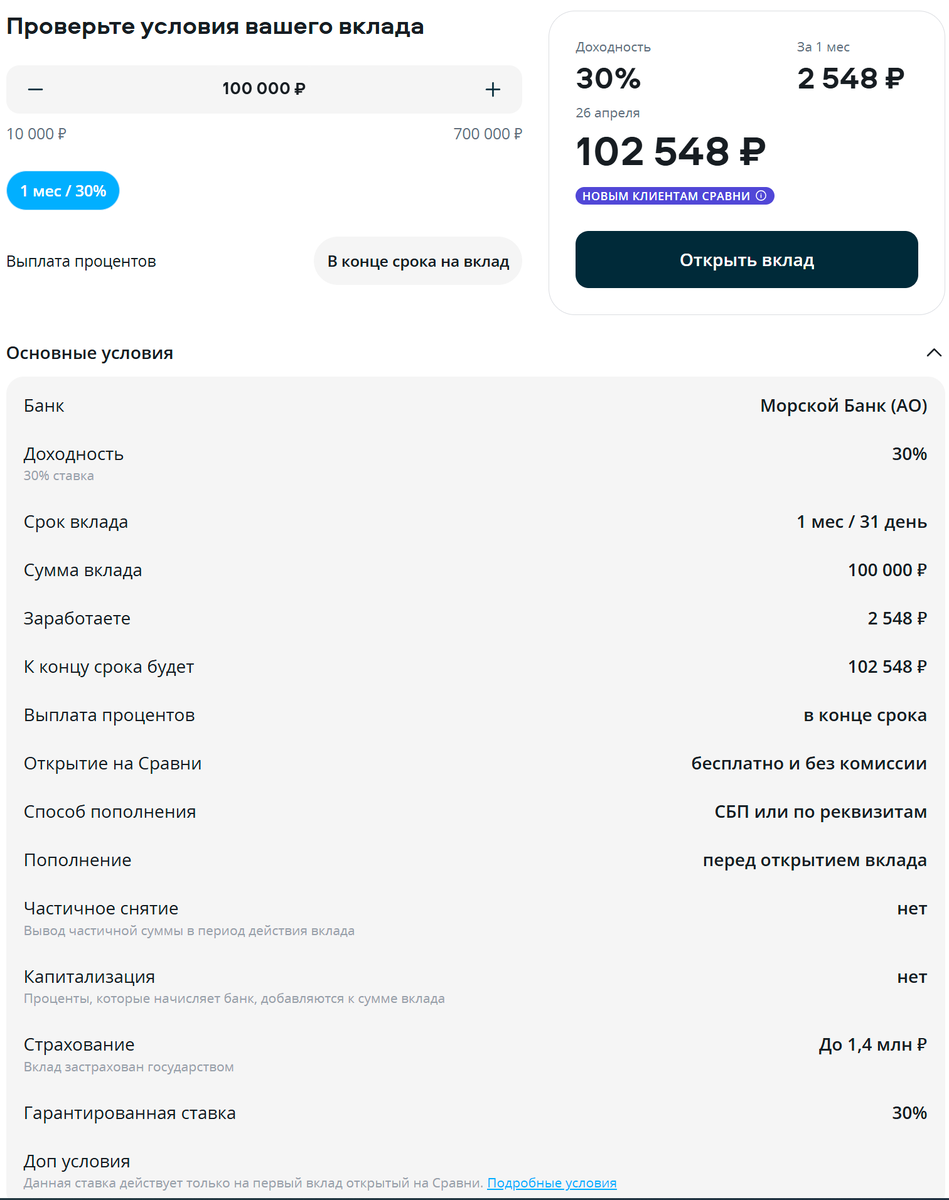Click the Гарантированная ставка row label
949x1200 pixels.
[x=130, y=1113]
